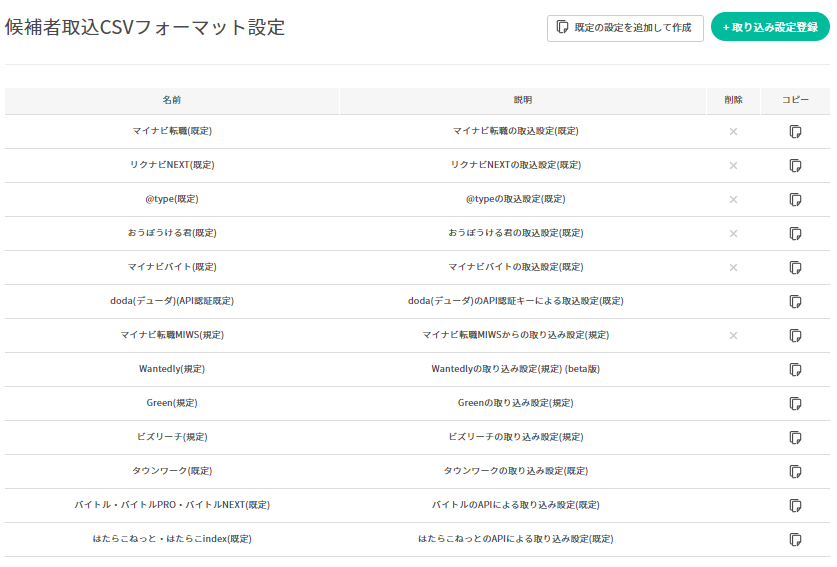Copy the はたらこねっと setting

point(795,540)
